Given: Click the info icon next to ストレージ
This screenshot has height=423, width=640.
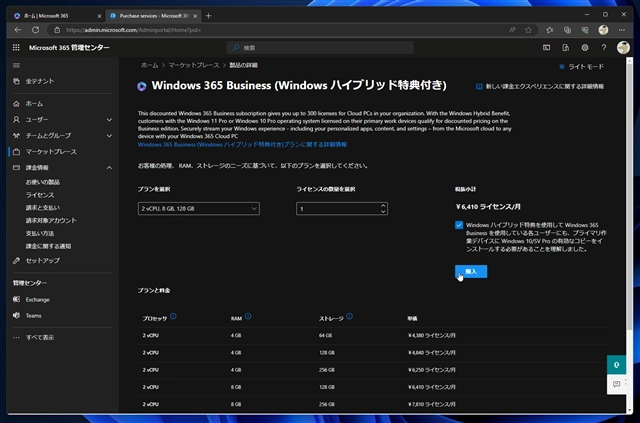Looking at the screenshot, I should coord(349,316).
